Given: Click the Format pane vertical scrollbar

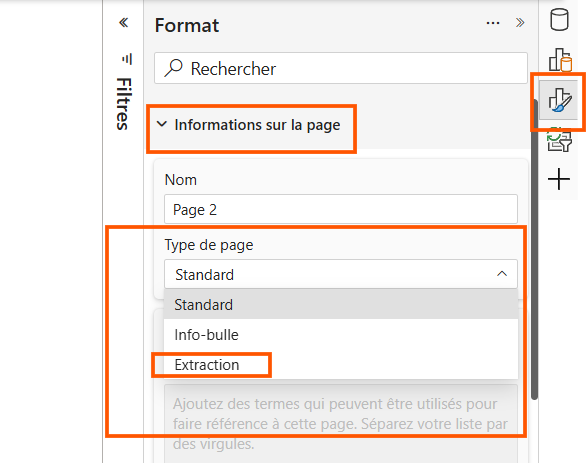Looking at the screenshot, I should tap(534, 249).
